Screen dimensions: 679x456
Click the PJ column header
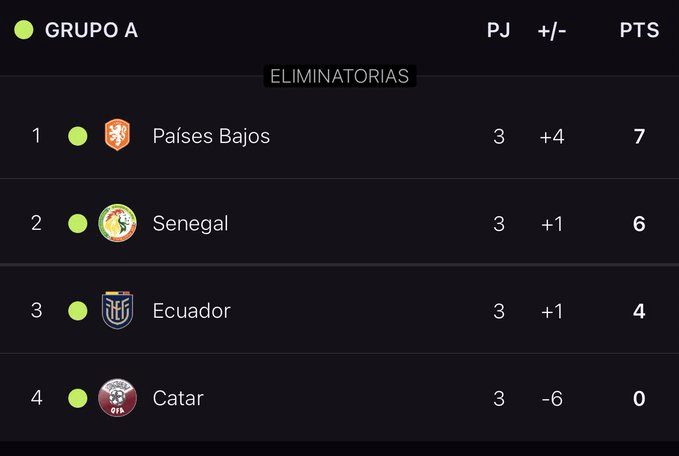498,30
